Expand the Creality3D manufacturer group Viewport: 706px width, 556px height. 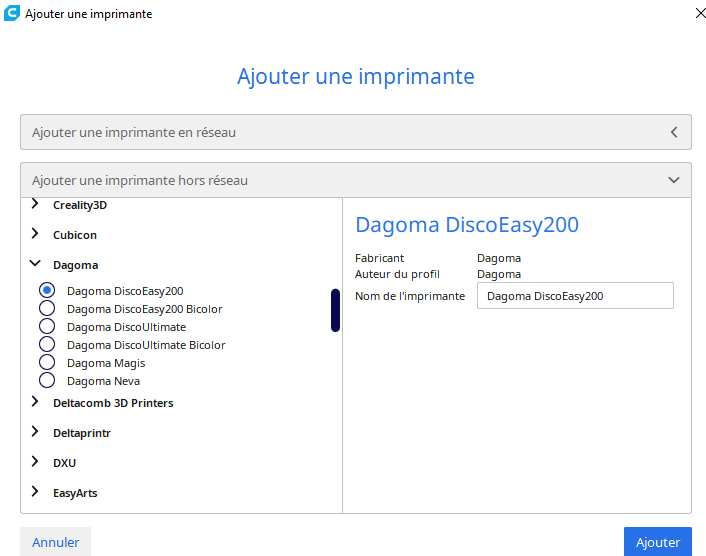[x=35, y=204]
